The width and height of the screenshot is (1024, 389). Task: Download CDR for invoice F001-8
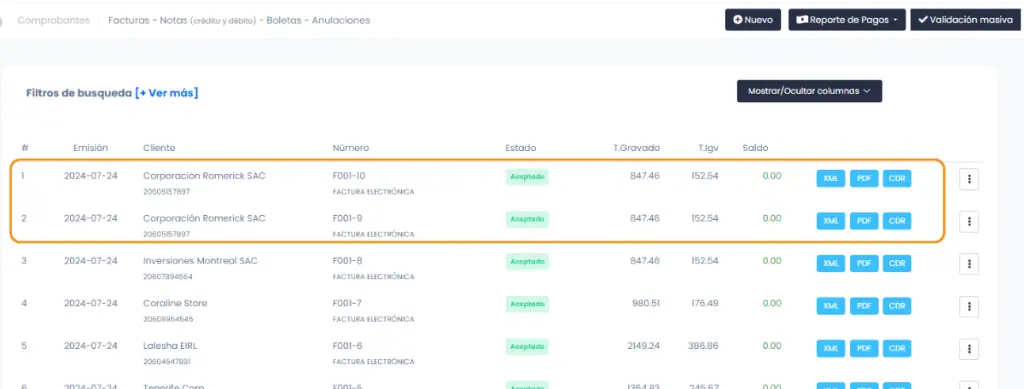pyautogui.click(x=897, y=264)
